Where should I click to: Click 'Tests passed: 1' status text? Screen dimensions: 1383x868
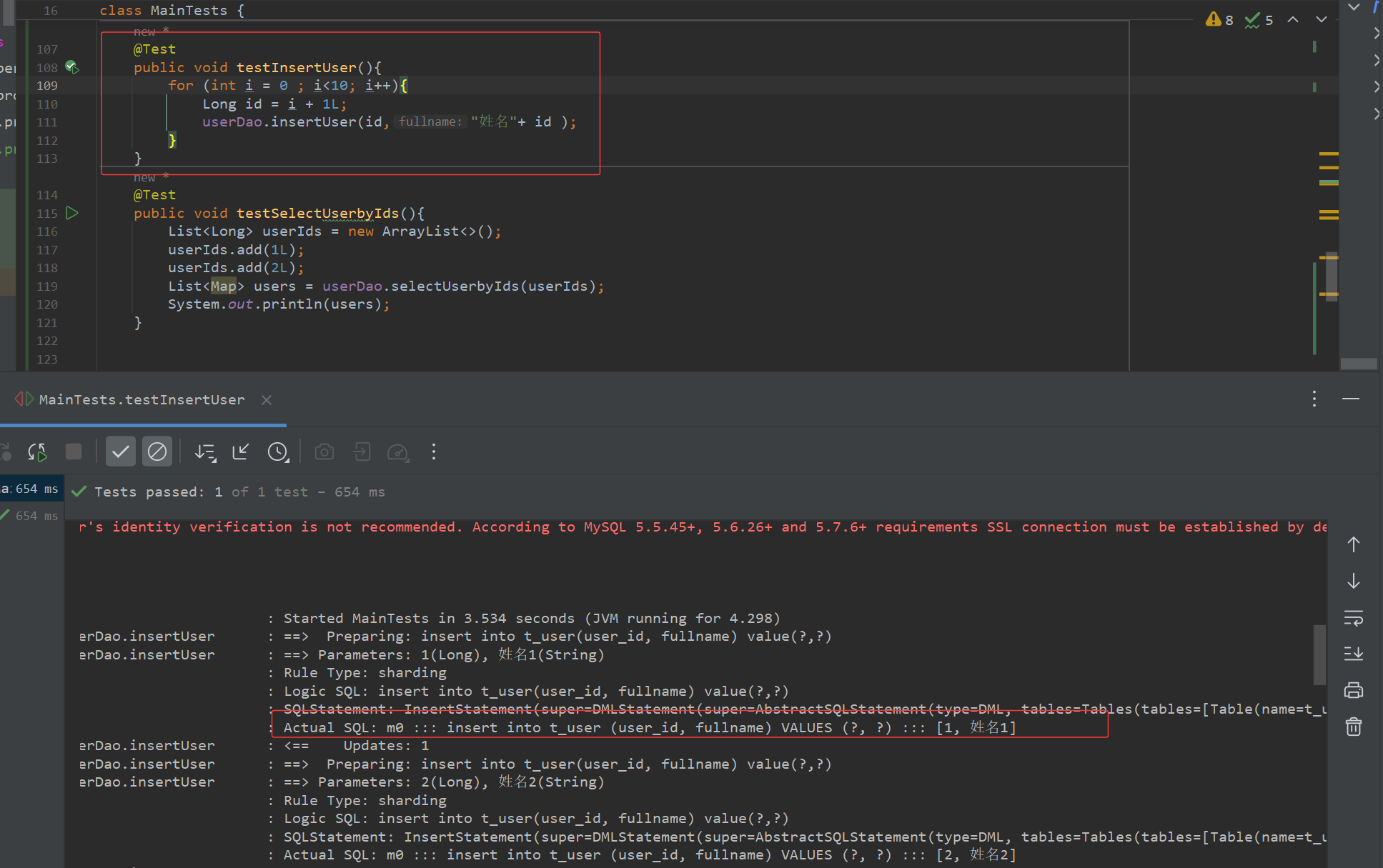(x=159, y=492)
